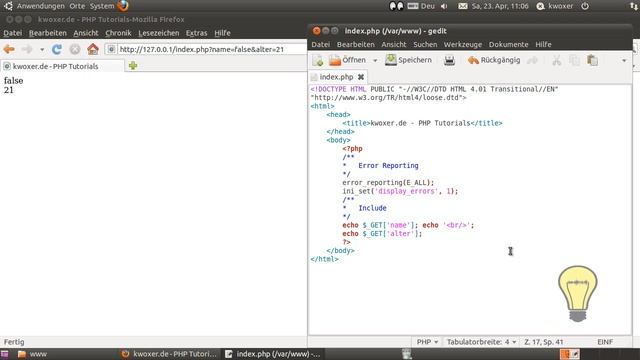Click the site identity icon in the URL bar
The image size is (640, 360).
coord(111,49)
